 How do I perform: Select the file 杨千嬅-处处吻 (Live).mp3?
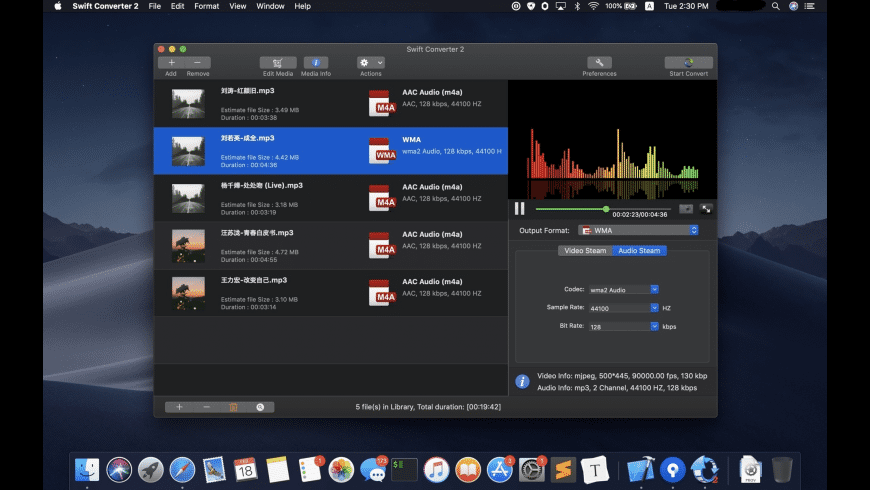[x=331, y=198]
